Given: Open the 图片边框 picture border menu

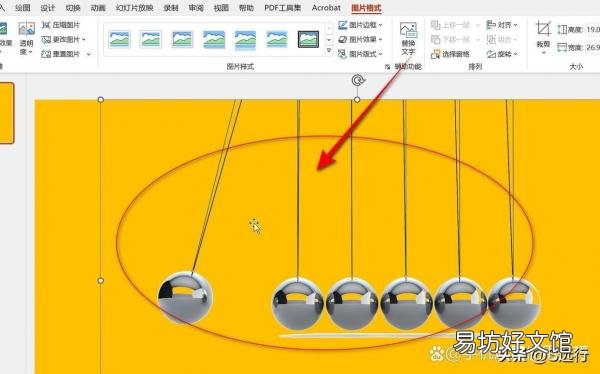Looking at the screenshot, I should pos(360,25).
